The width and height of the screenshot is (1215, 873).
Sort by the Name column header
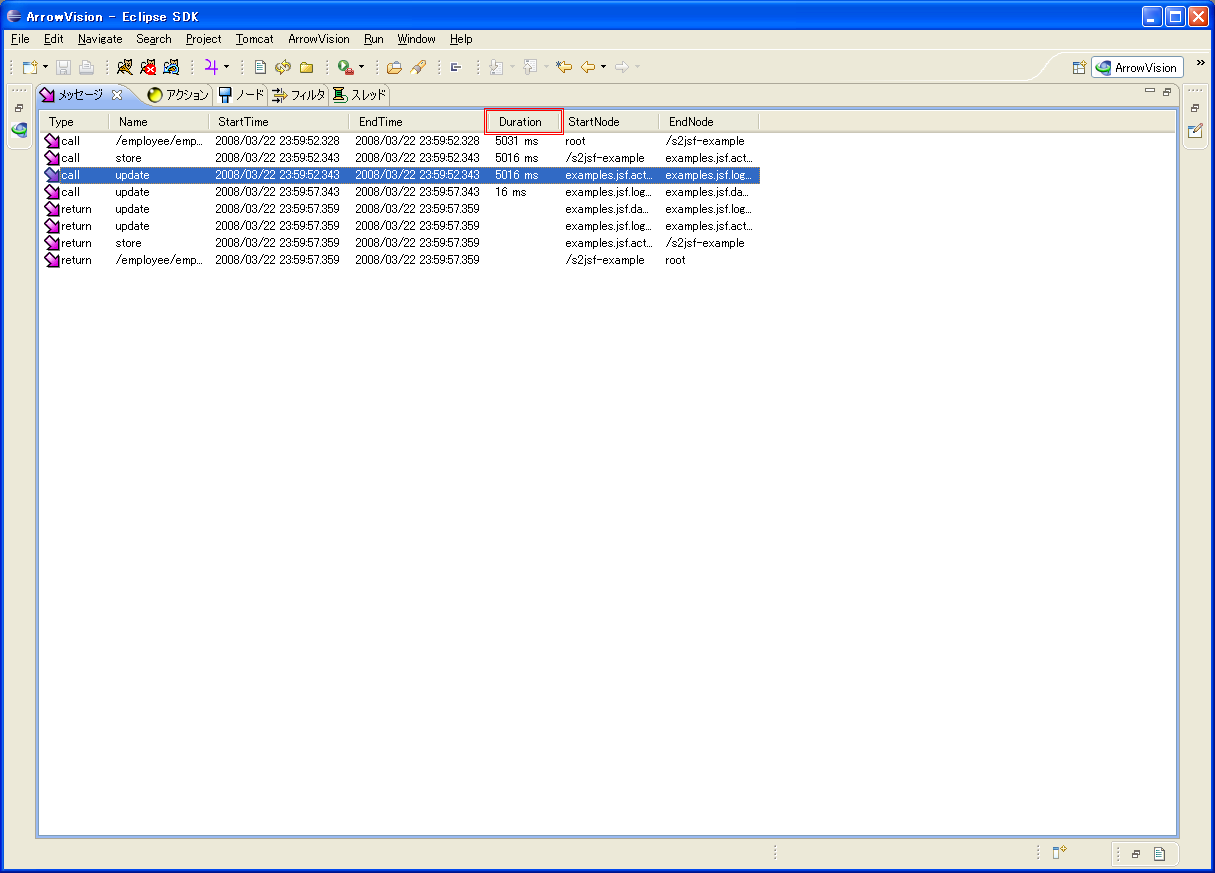click(x=158, y=121)
